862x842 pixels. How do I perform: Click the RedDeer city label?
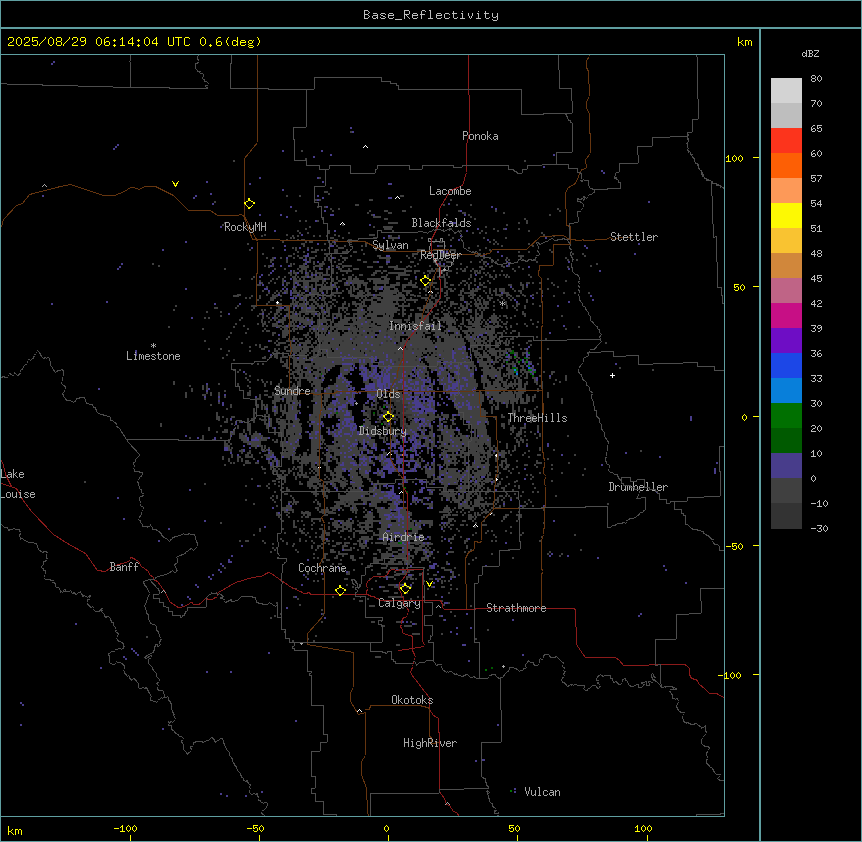tap(440, 255)
